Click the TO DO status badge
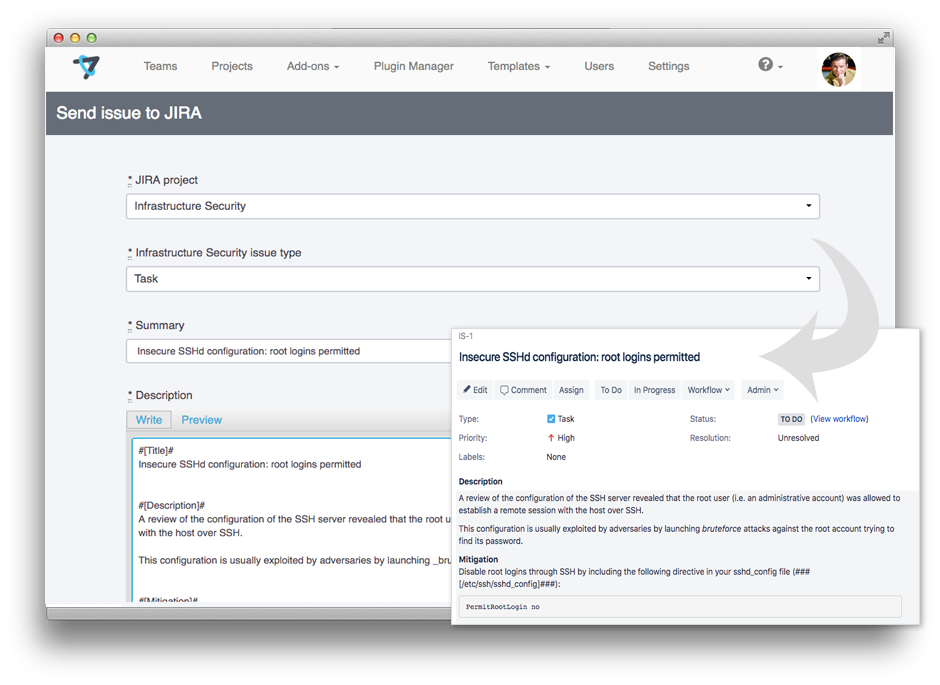Screen dimensions: 940x685 791,419
